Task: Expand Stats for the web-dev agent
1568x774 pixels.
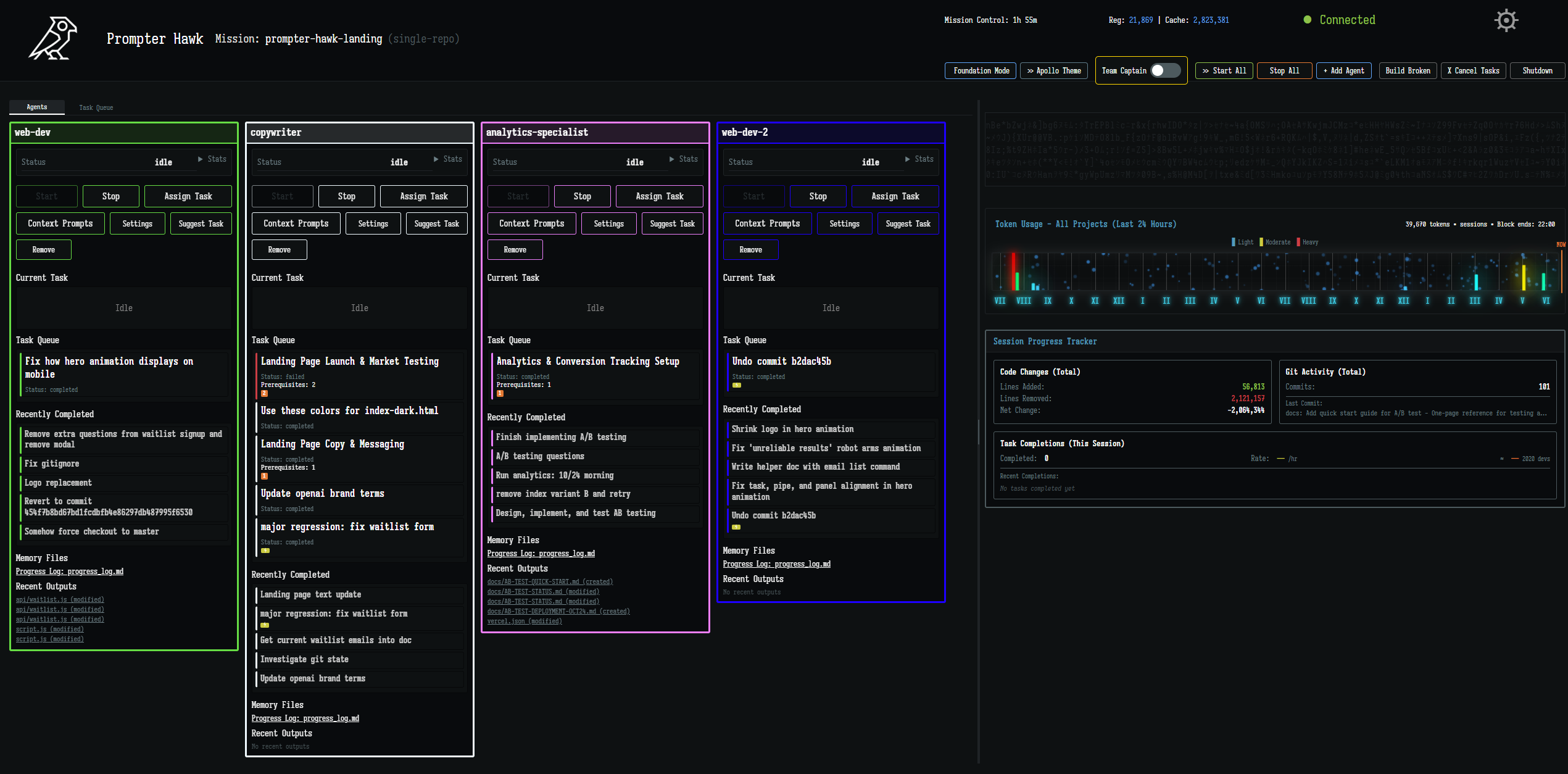Action: pos(212,159)
